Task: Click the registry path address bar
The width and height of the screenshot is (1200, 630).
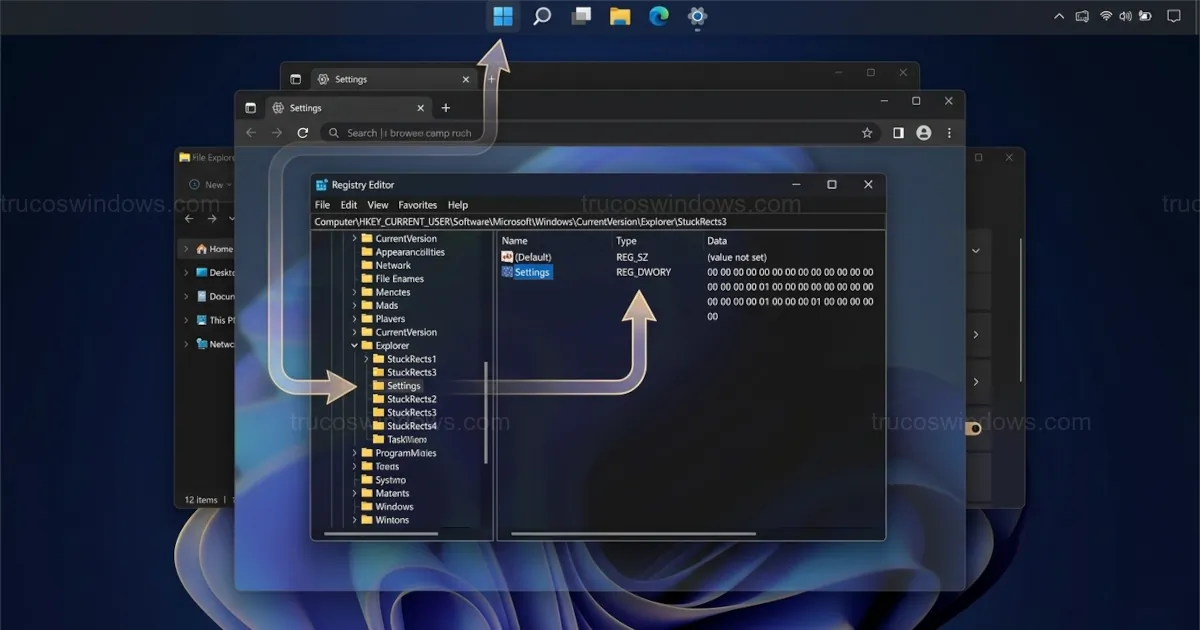Action: point(598,221)
